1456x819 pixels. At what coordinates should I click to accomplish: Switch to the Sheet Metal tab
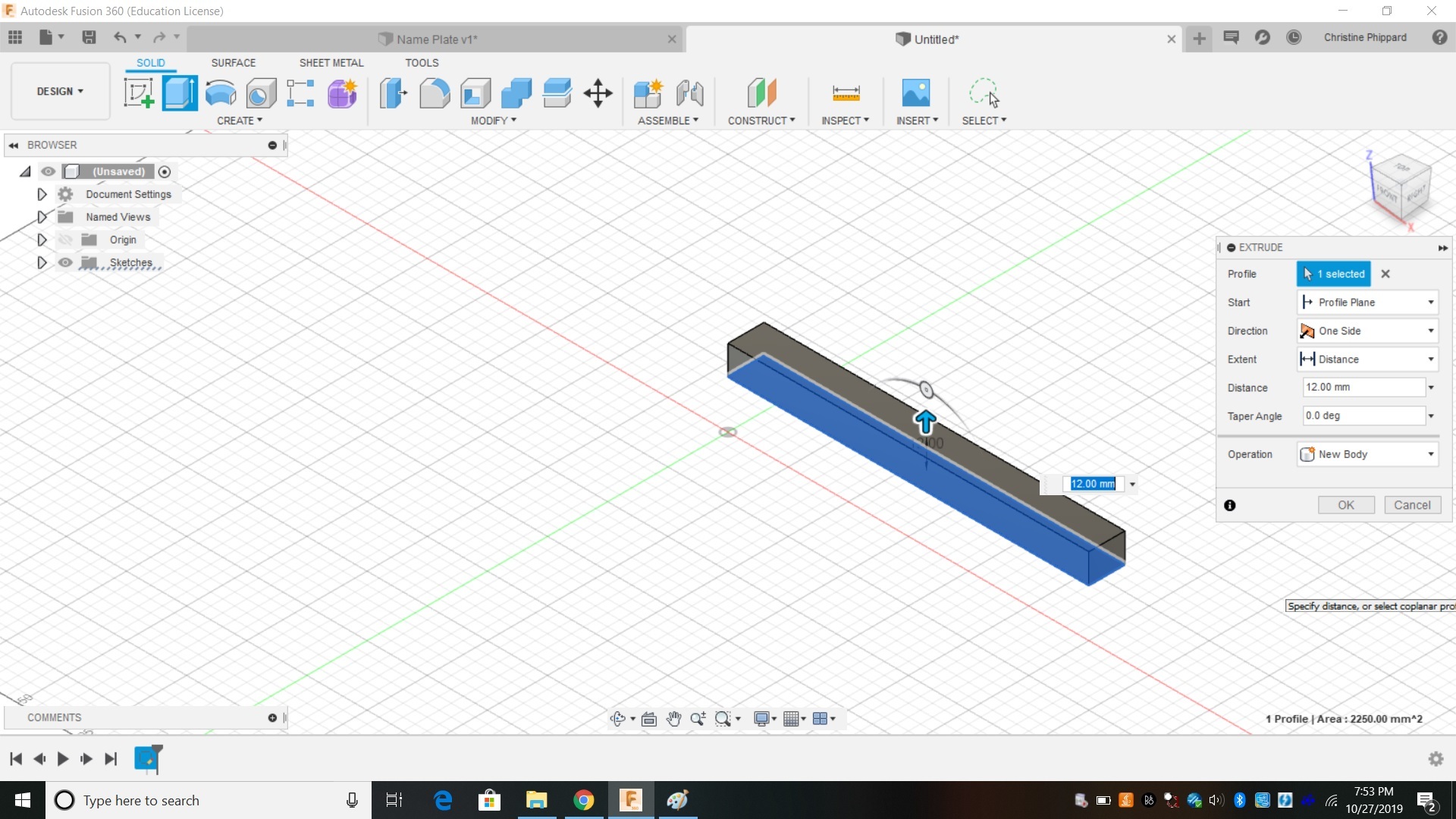tap(331, 63)
